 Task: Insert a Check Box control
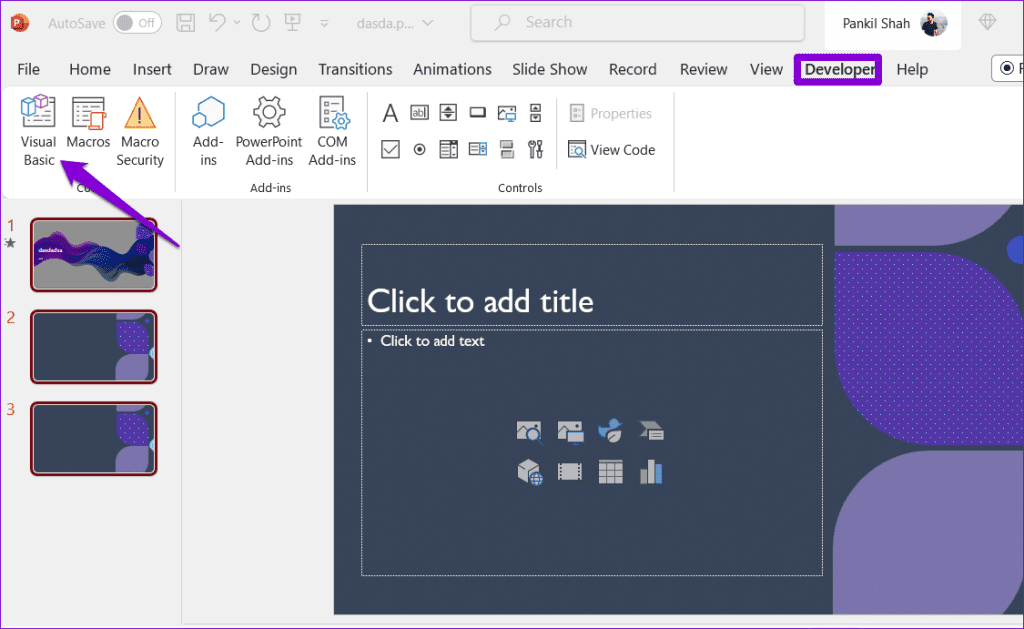(x=390, y=148)
